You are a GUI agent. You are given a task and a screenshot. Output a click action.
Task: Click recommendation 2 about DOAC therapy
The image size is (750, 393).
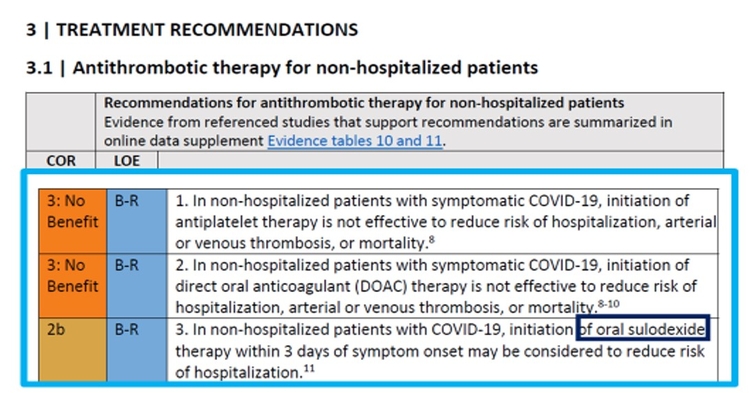pos(443,286)
